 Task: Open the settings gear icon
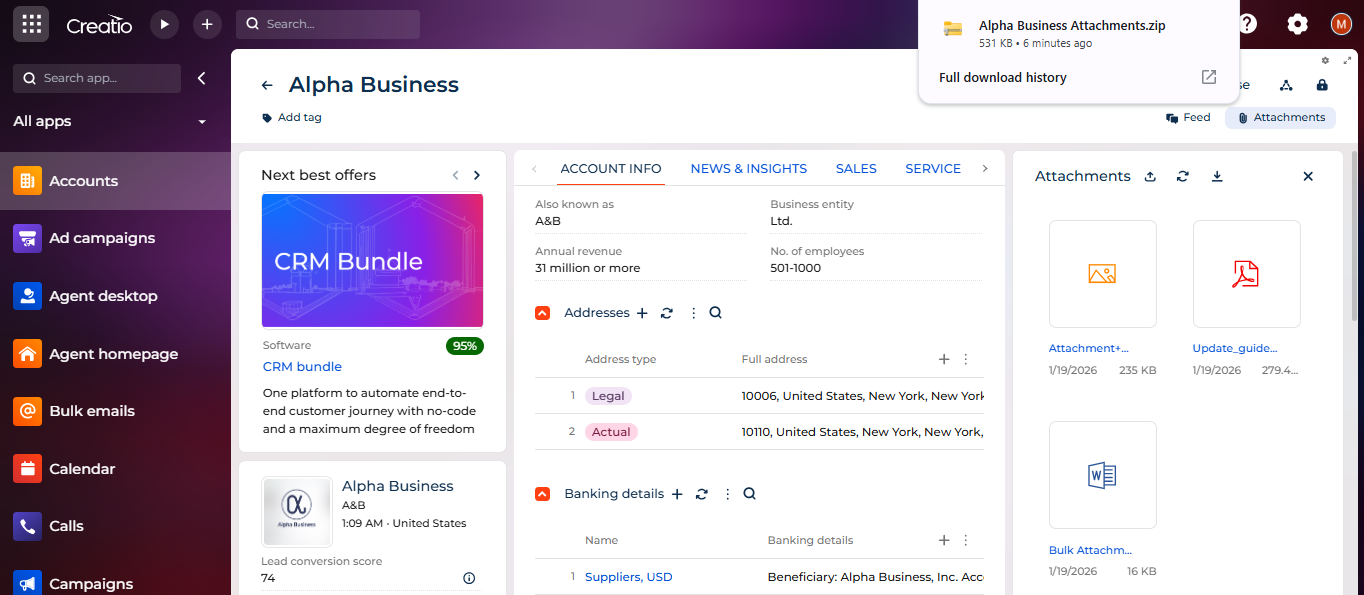tap(1297, 24)
